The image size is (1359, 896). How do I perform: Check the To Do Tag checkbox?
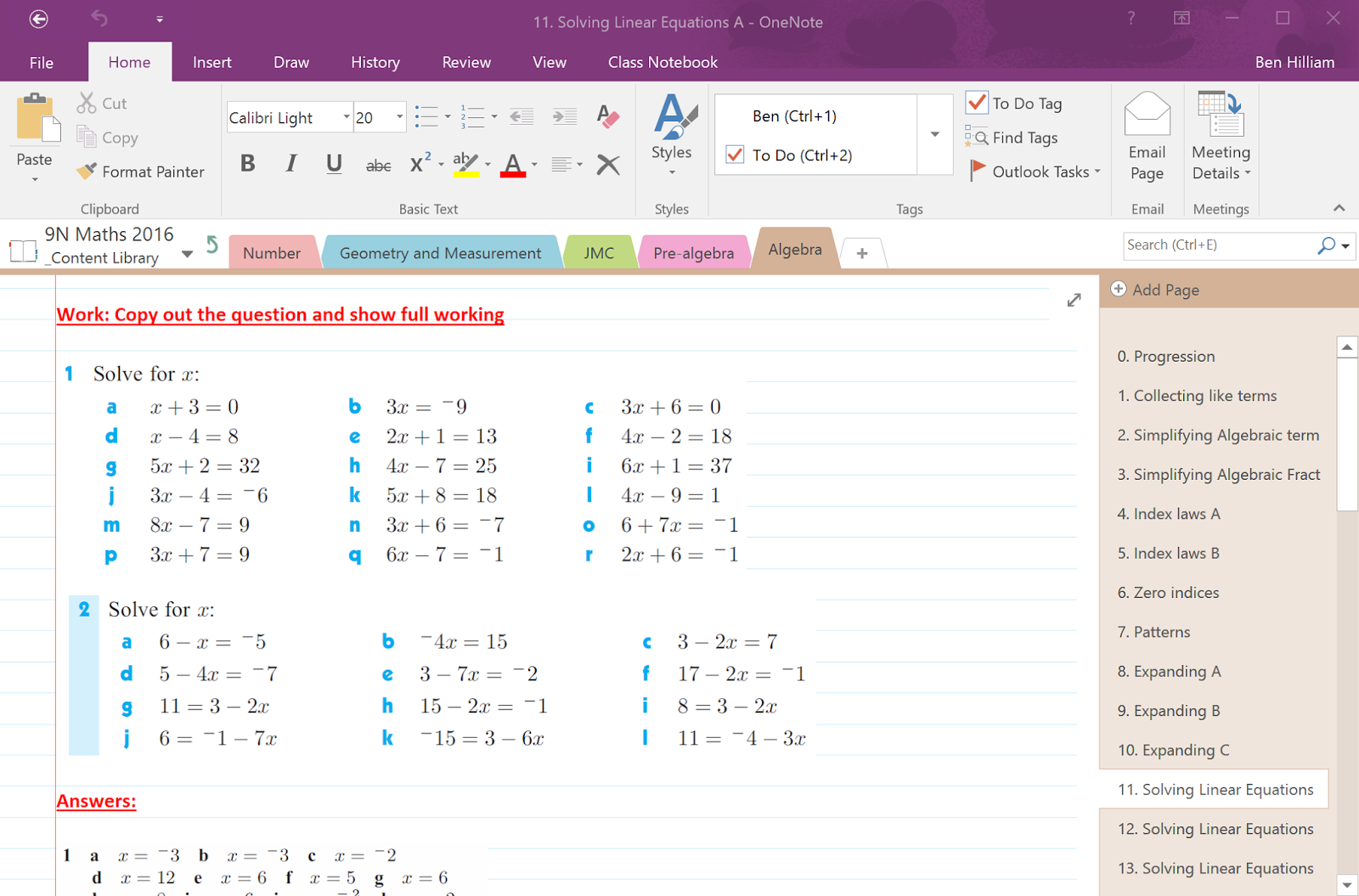[977, 103]
